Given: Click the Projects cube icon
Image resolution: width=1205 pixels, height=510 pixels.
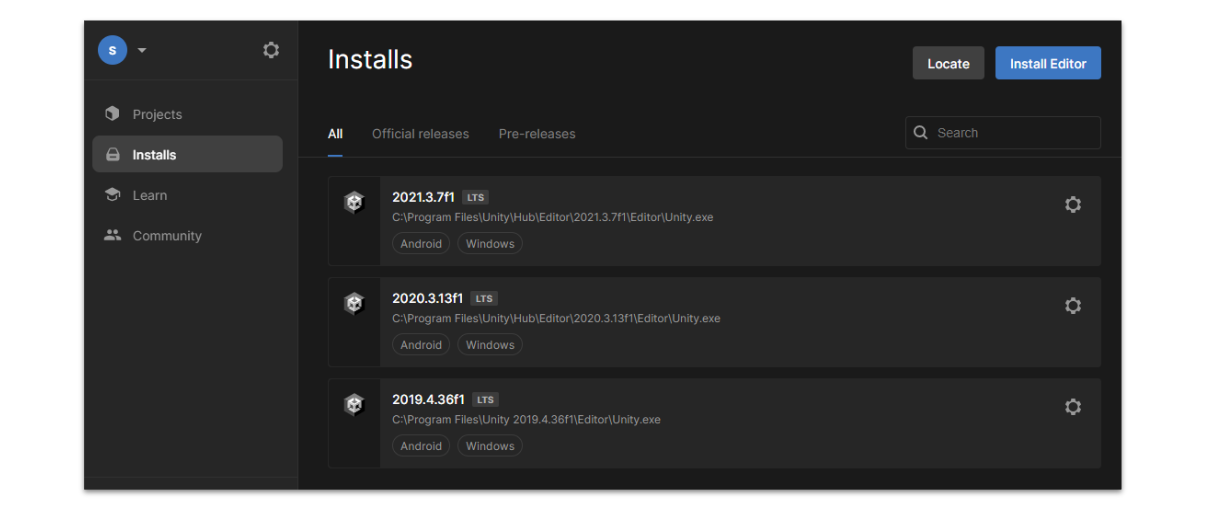Looking at the screenshot, I should [x=112, y=114].
